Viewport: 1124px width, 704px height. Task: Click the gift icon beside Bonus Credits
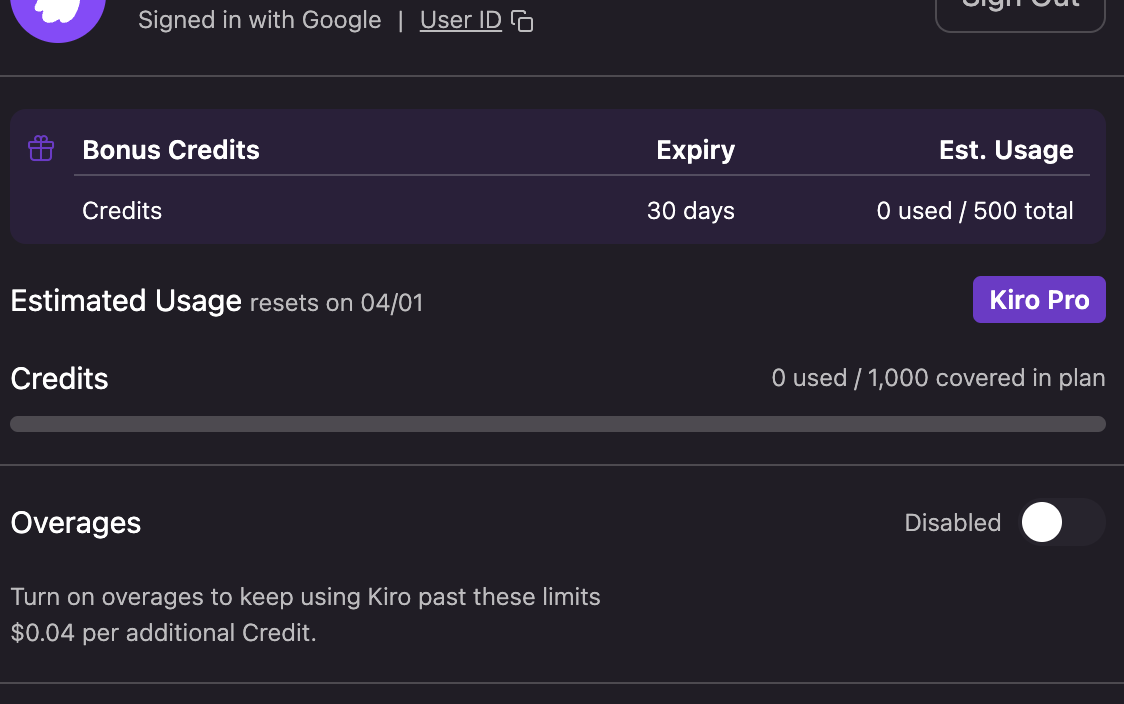41,150
